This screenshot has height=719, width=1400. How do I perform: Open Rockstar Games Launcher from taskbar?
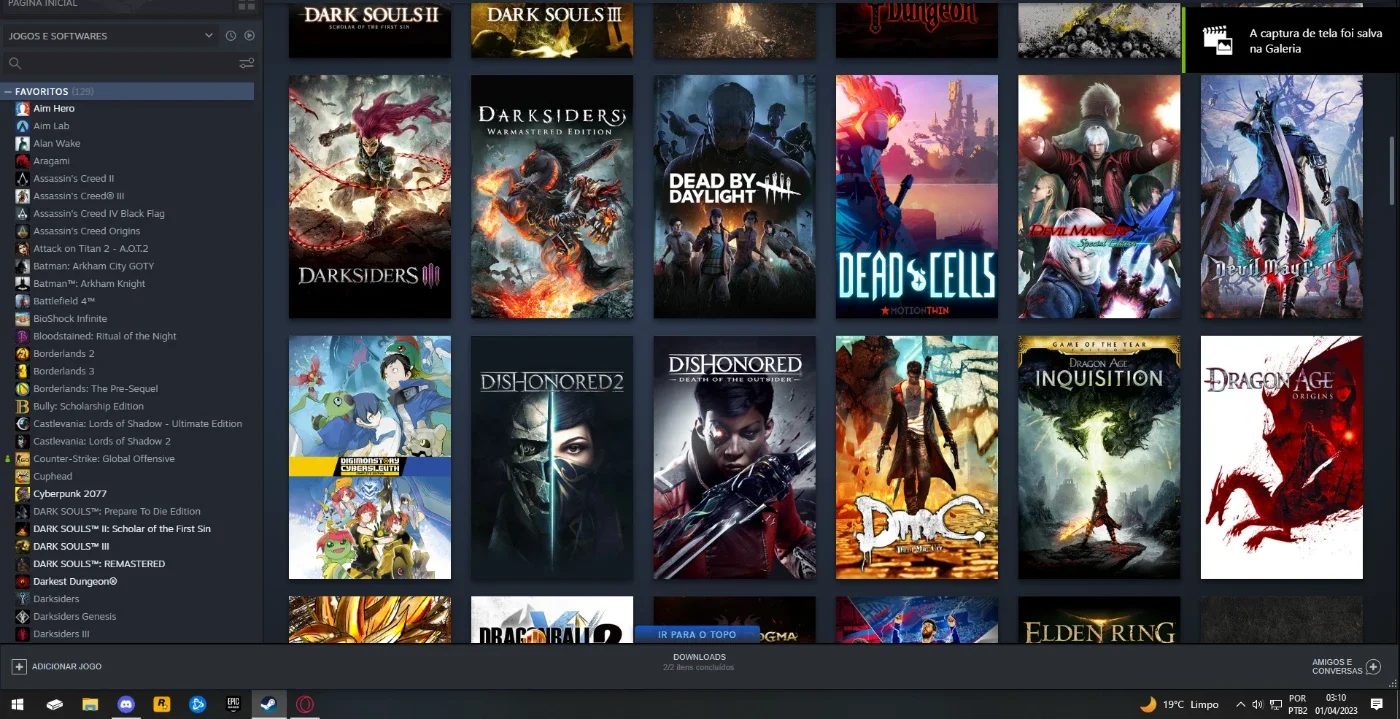tap(162, 704)
